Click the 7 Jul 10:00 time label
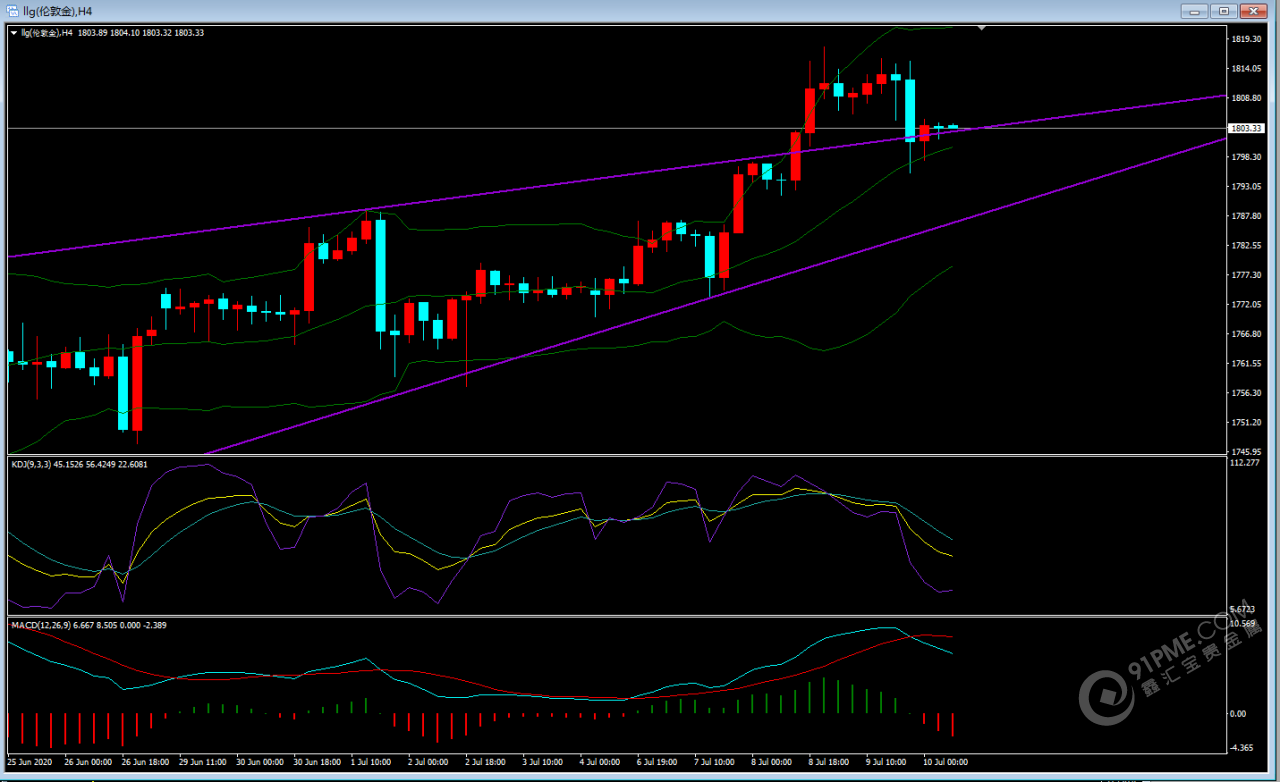The image size is (1280, 782). tap(714, 762)
